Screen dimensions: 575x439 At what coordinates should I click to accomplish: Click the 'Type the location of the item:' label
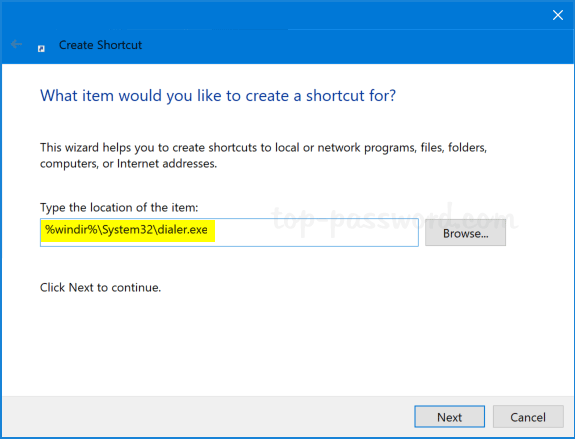(x=119, y=208)
